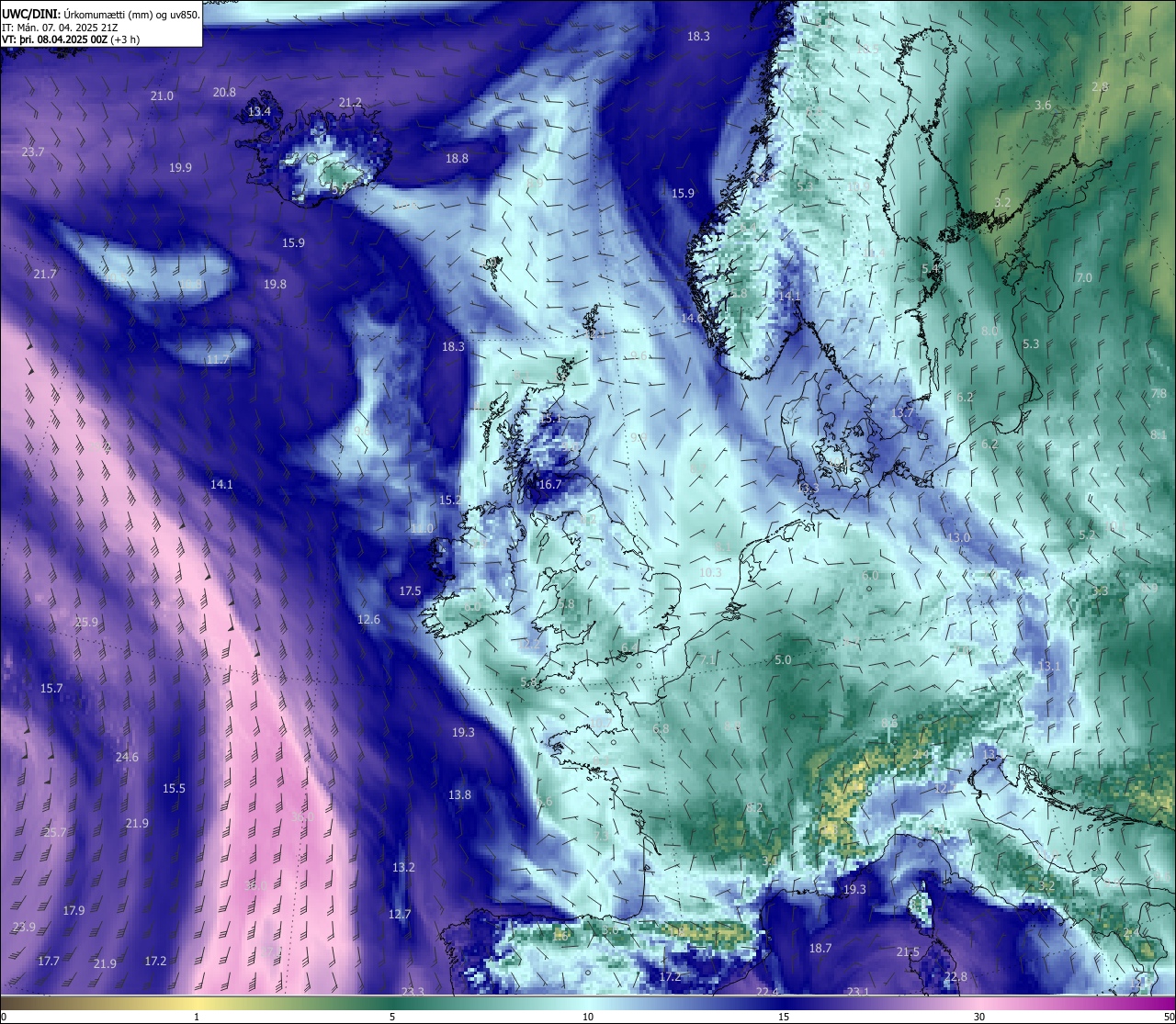Click the map value 22.4
The image size is (1176, 1024).
pyautogui.click(x=767, y=992)
